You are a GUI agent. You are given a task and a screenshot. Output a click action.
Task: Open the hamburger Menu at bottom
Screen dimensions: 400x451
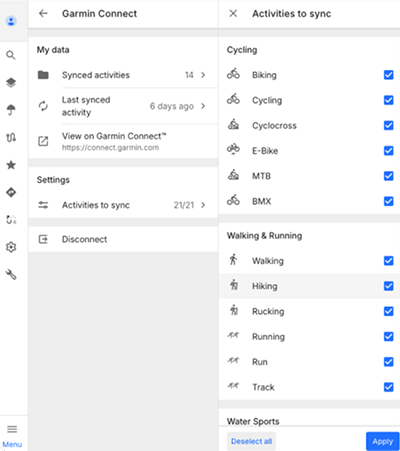(x=12, y=435)
